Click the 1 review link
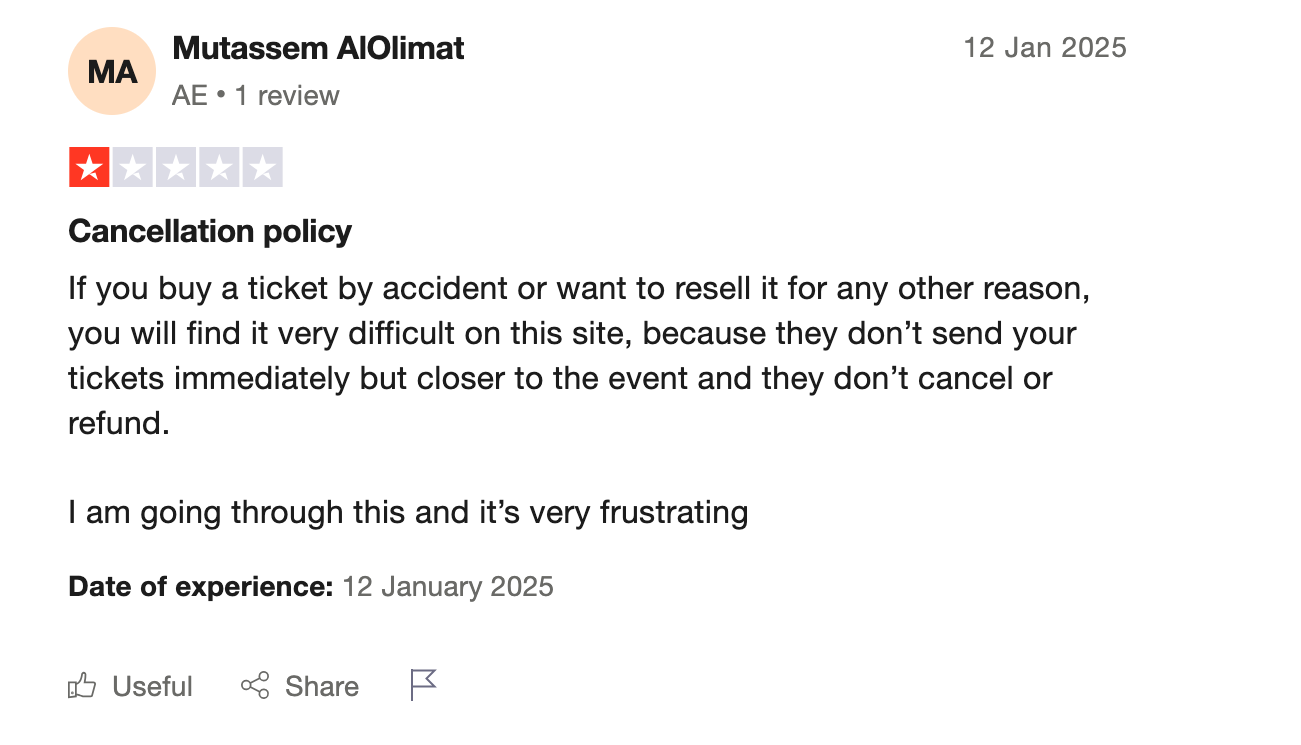Viewport: 1301px width, 745px height. tap(287, 95)
